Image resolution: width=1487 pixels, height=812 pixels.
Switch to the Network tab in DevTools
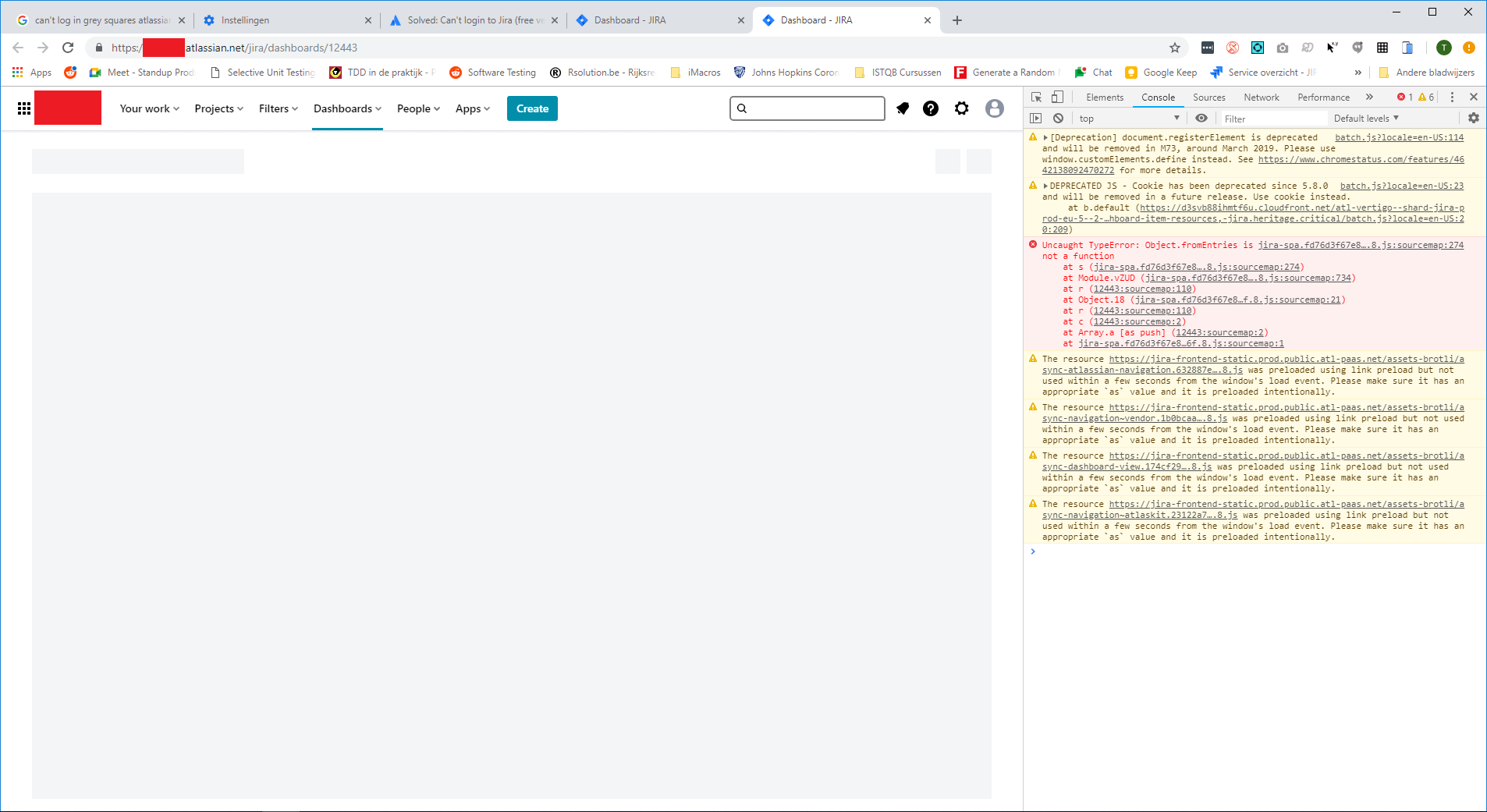click(x=1262, y=98)
